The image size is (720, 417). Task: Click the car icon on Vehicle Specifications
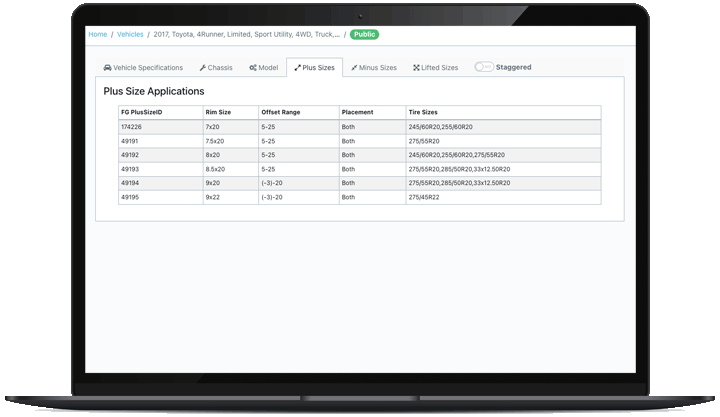(107, 68)
